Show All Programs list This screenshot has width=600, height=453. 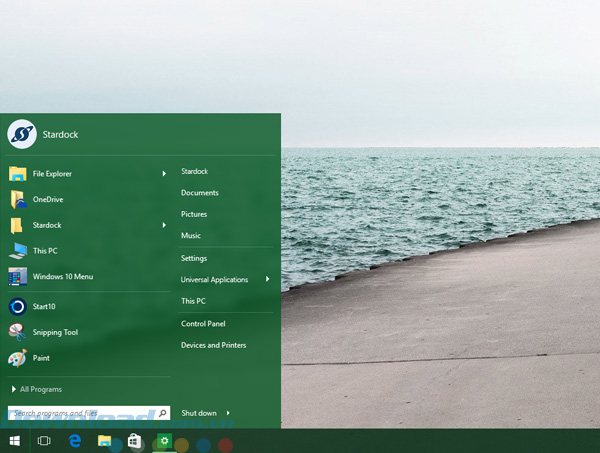40,389
